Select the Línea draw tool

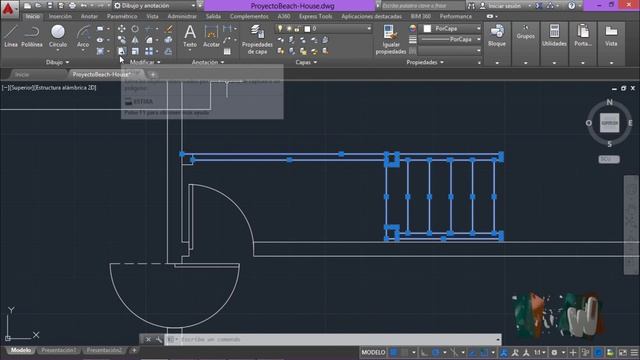pos(11,36)
